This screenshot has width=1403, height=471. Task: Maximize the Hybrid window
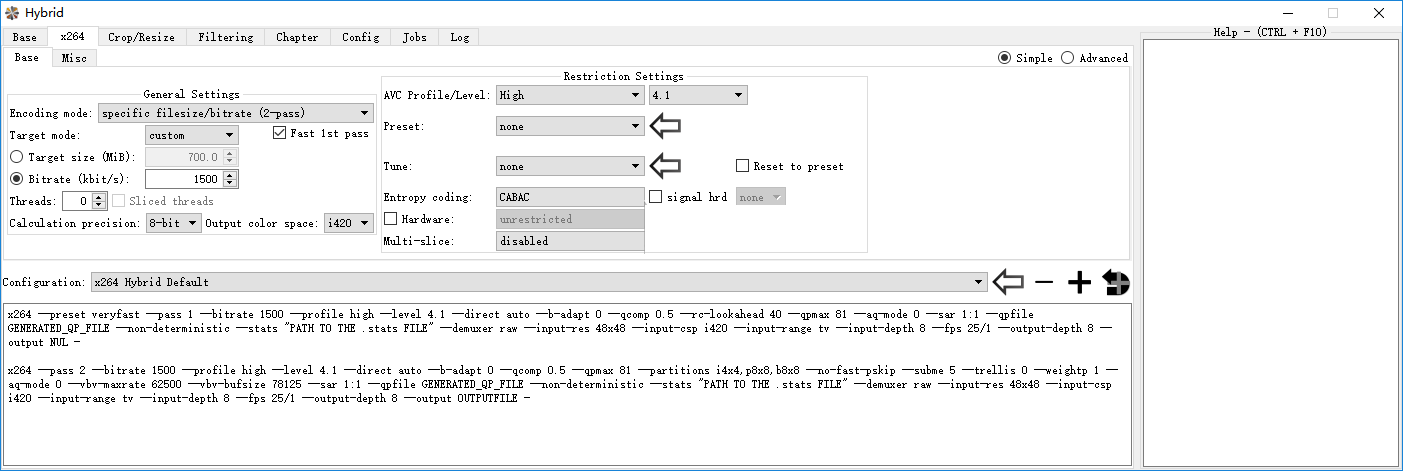[1333, 13]
